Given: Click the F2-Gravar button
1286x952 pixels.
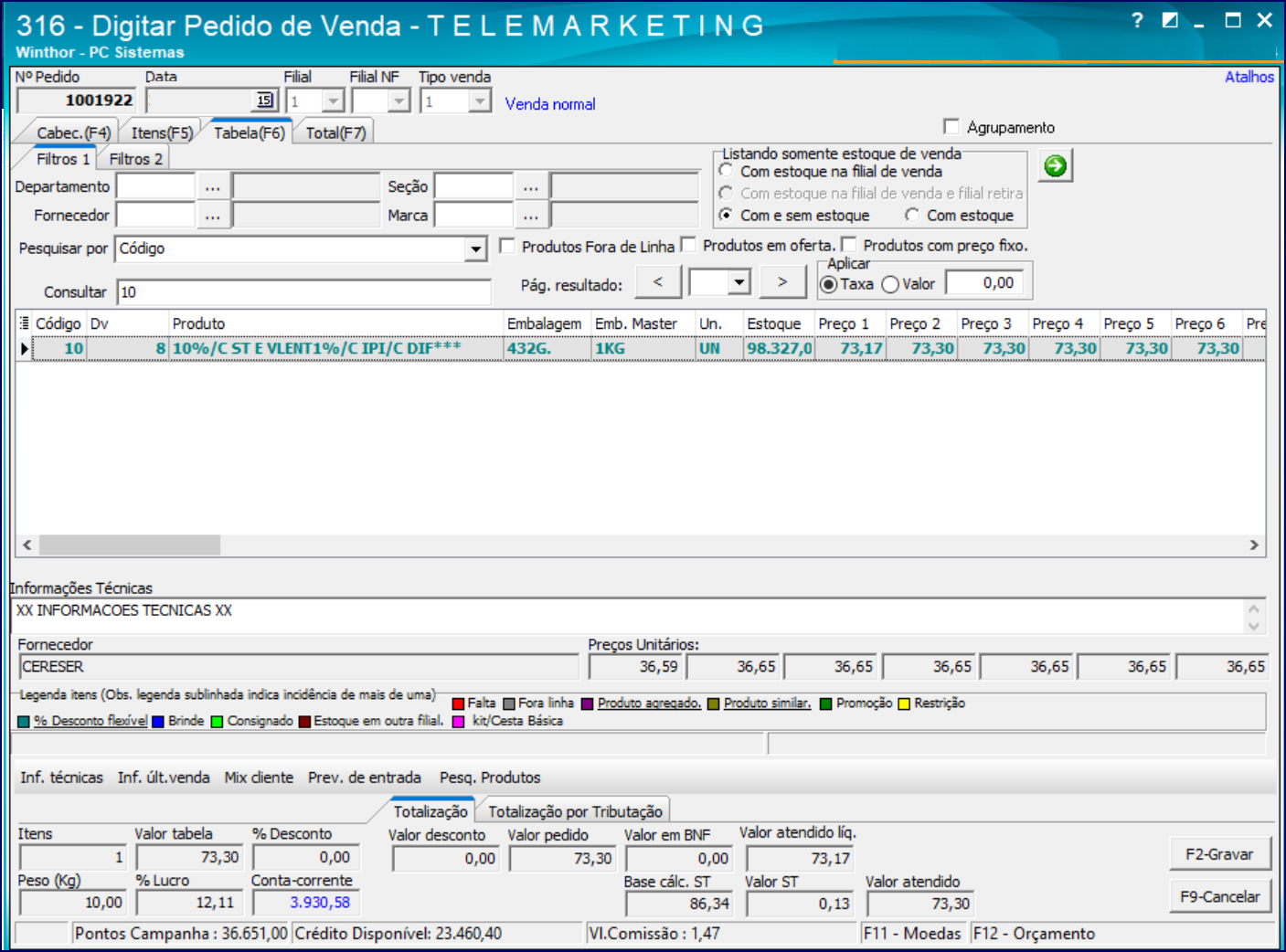Looking at the screenshot, I should (1219, 854).
